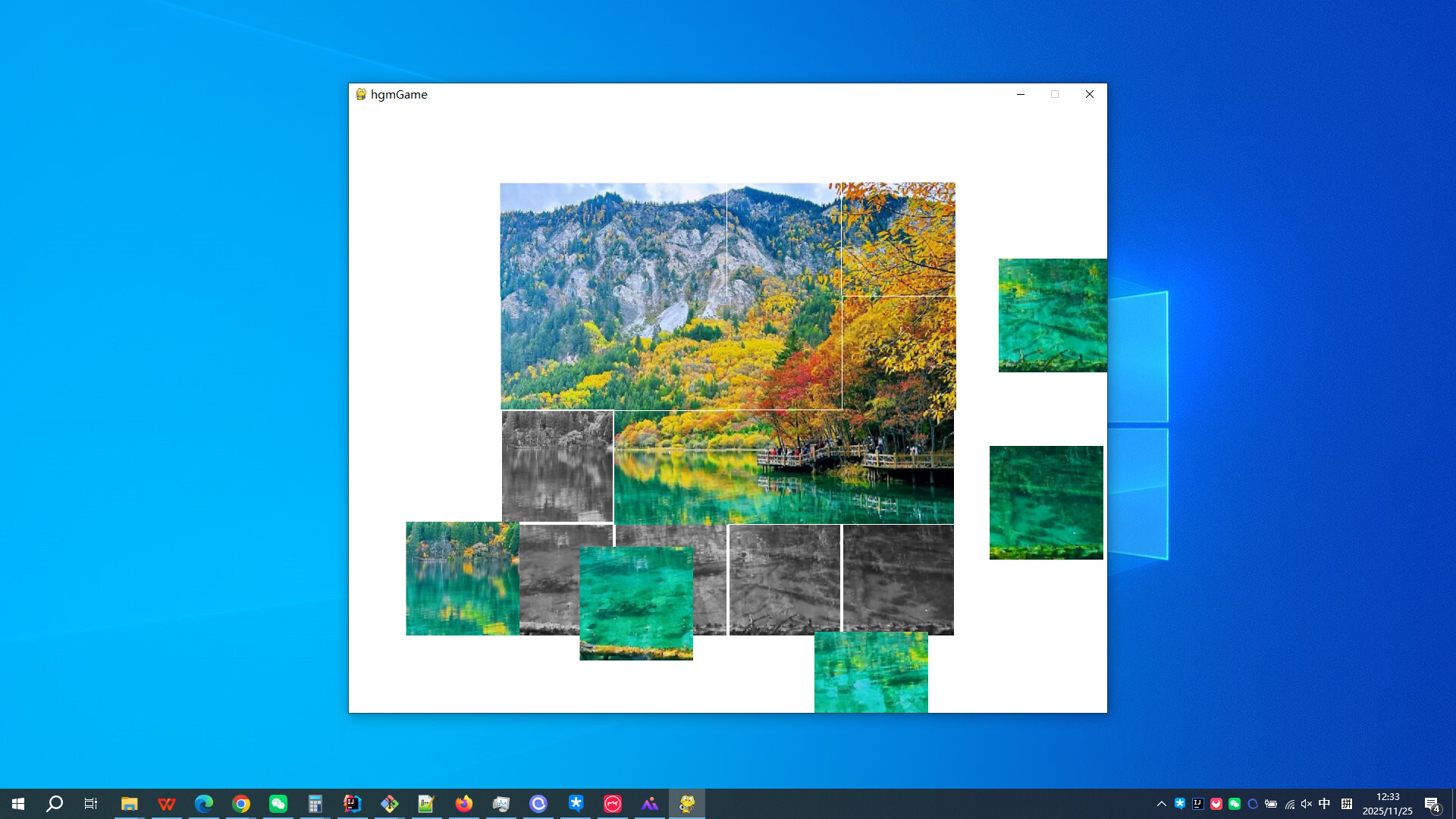Open the notification Action Center

pos(1433,803)
